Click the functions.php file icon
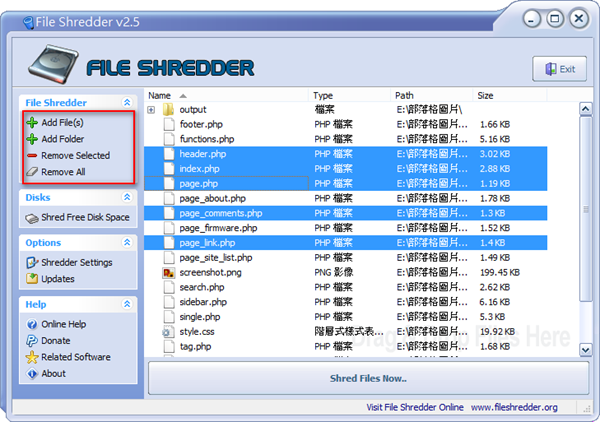Viewport: 600px width, 422px height. coord(169,139)
